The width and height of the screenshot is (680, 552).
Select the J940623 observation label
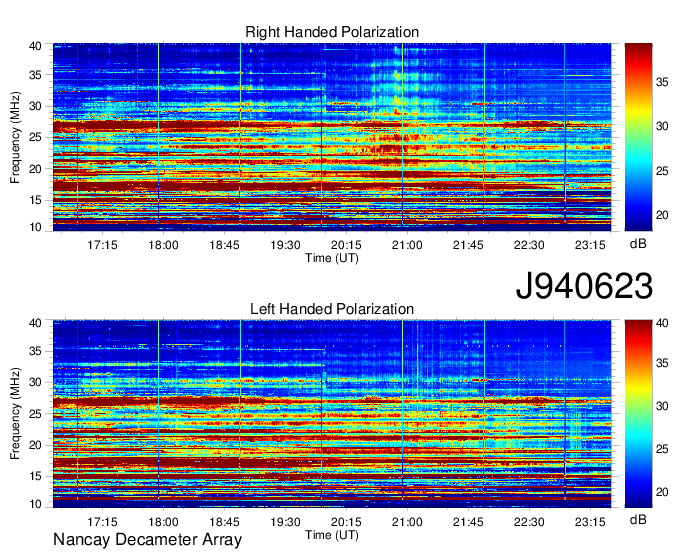584,286
